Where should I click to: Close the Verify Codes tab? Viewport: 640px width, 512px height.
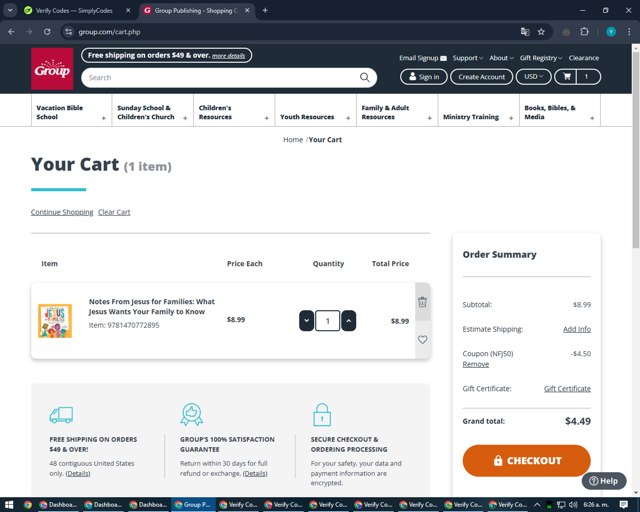(x=128, y=11)
